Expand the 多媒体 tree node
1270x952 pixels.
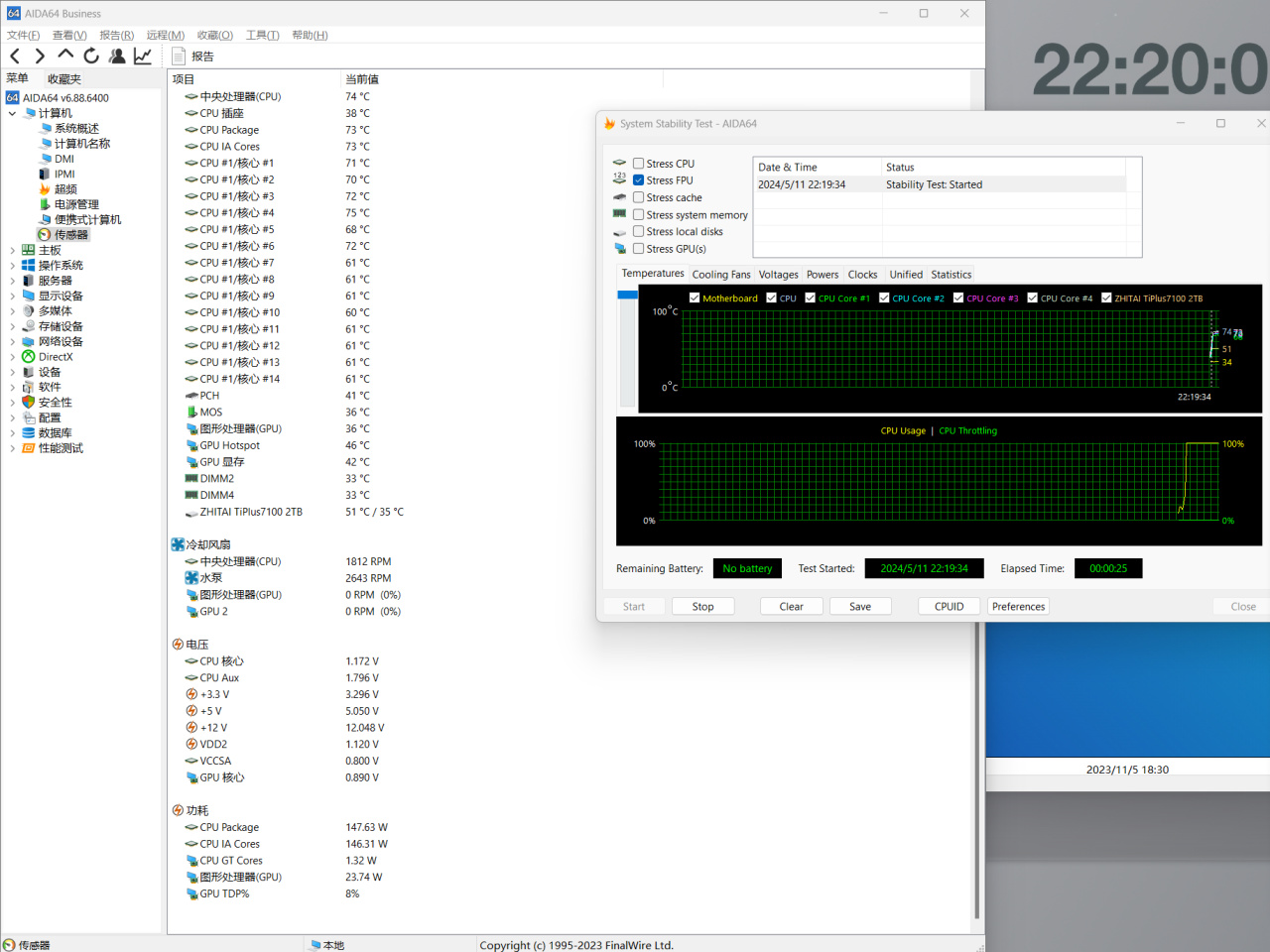(x=12, y=311)
